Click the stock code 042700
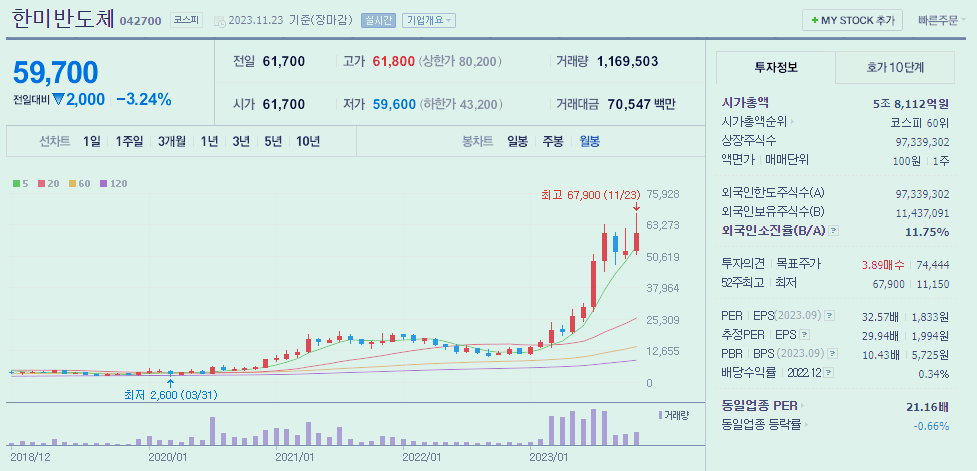 141,21
